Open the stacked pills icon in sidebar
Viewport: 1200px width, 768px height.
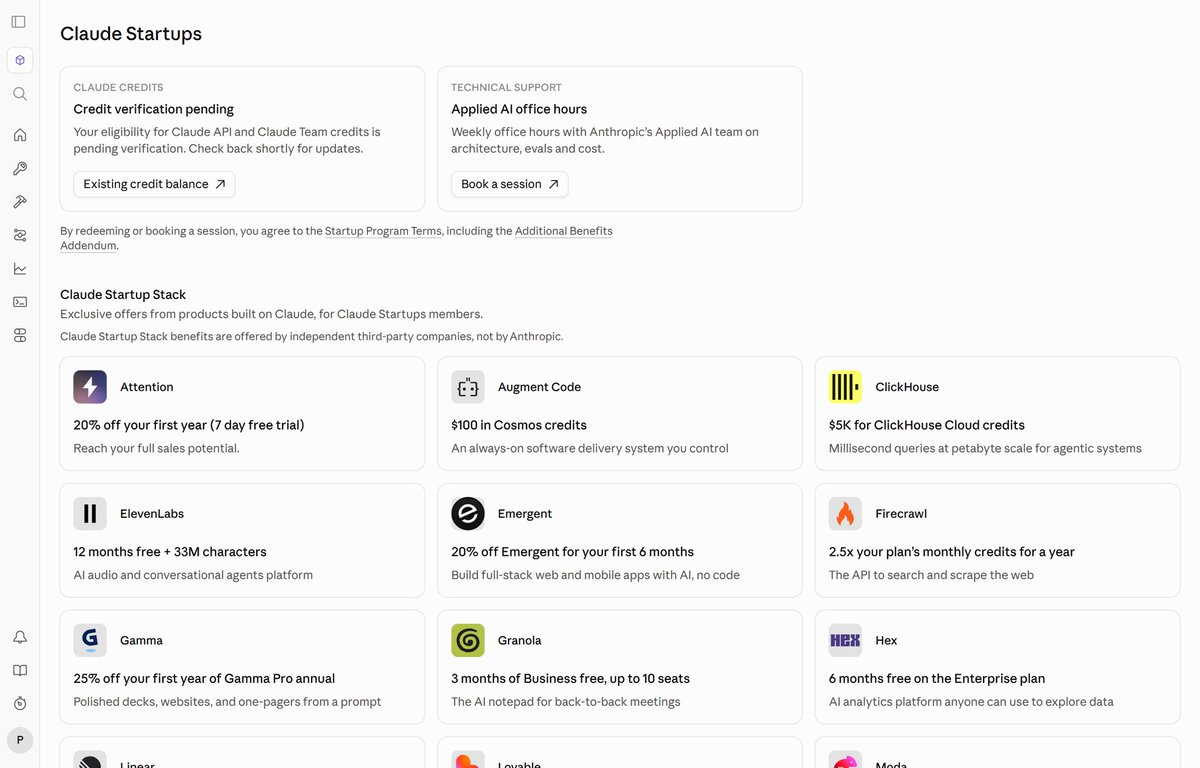point(20,335)
